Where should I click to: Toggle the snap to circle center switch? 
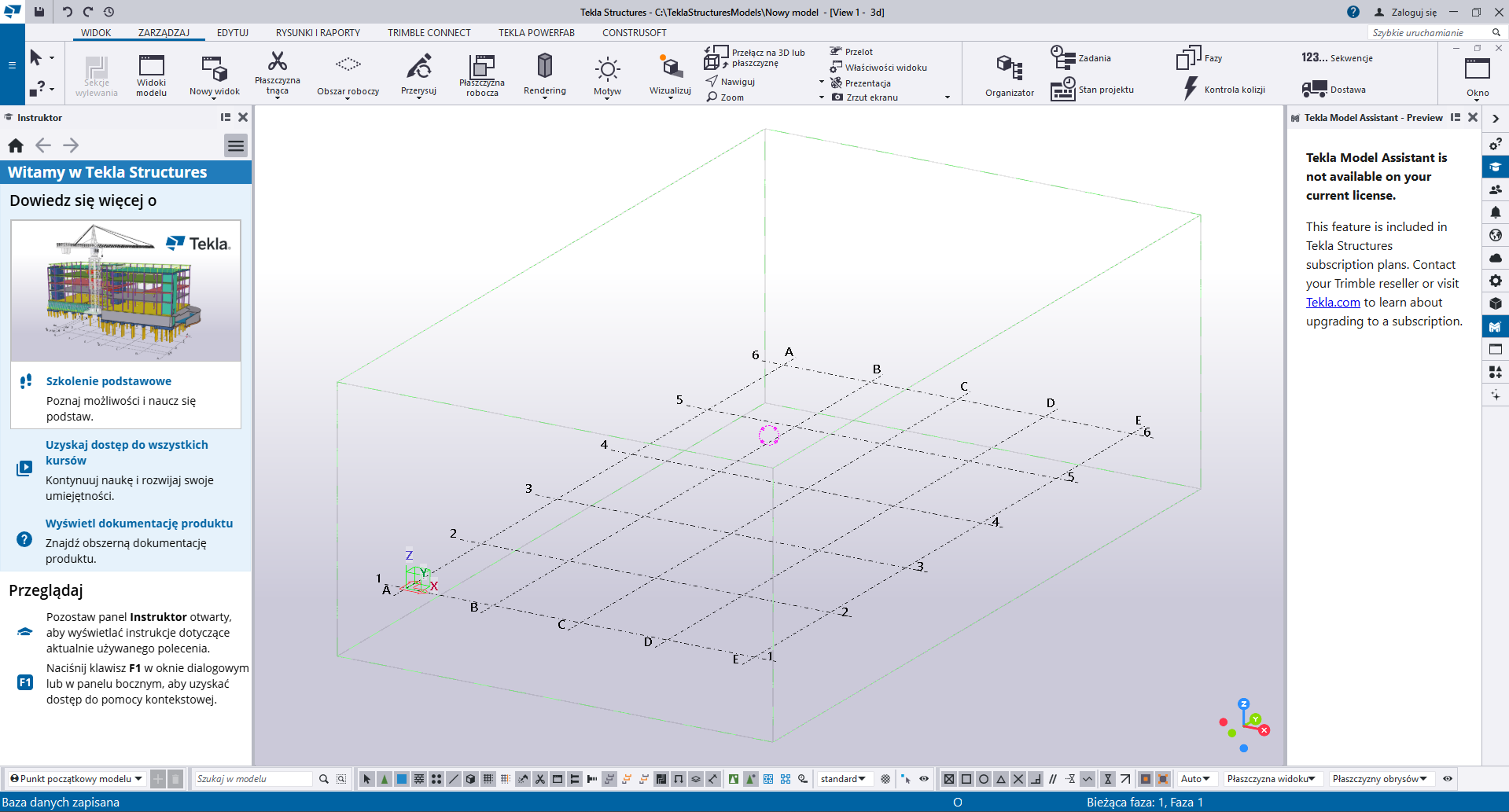click(984, 779)
